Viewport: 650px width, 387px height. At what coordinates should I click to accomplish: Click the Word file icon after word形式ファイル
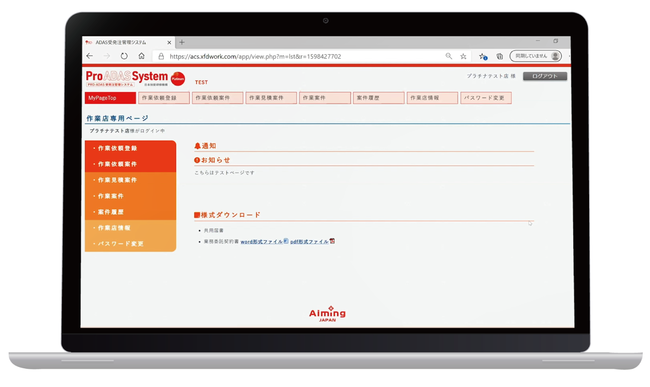click(x=286, y=241)
